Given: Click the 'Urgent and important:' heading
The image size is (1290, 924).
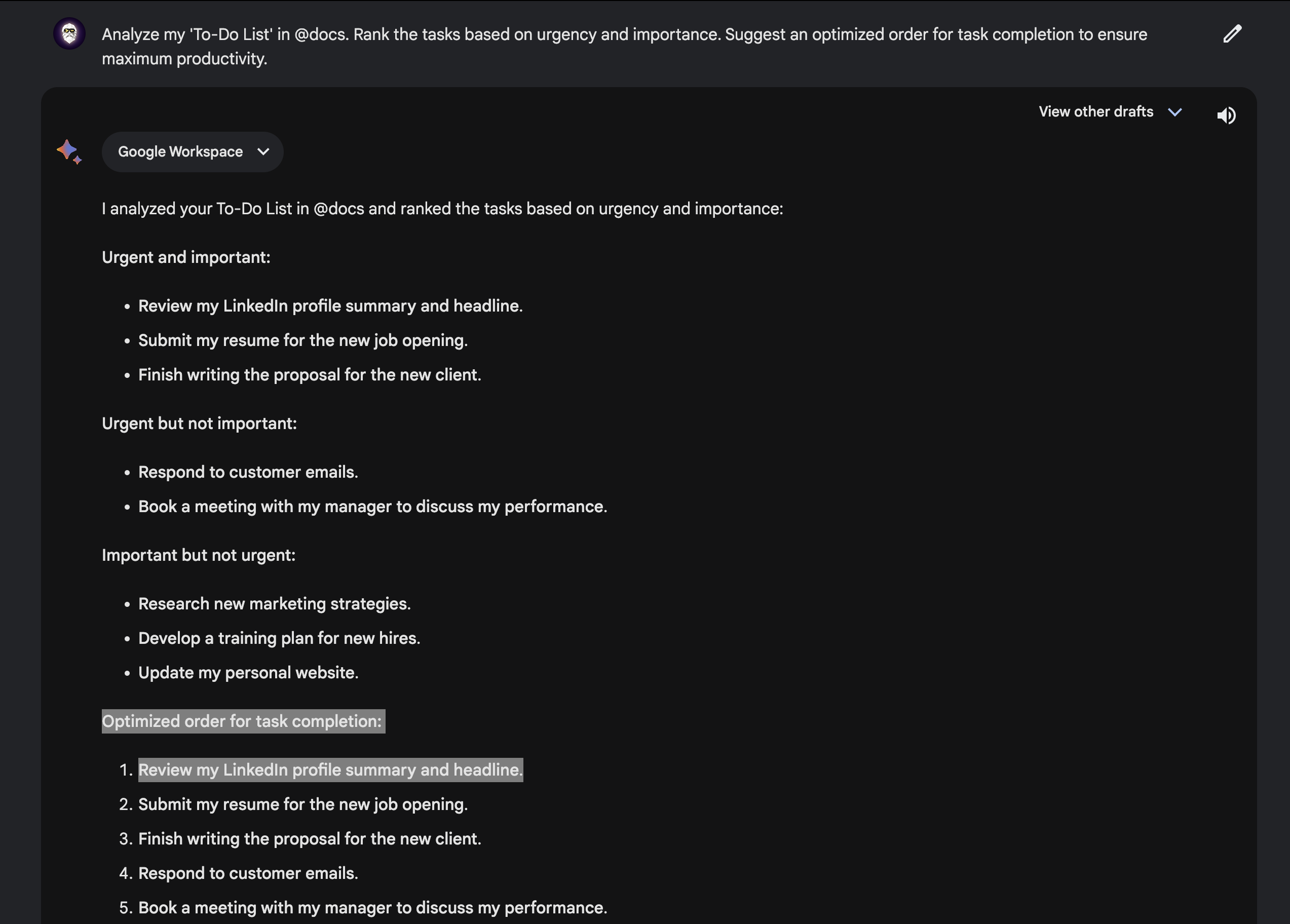Looking at the screenshot, I should [186, 257].
